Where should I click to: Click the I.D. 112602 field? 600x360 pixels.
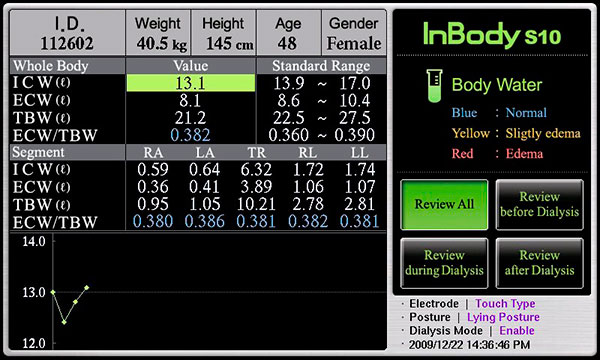point(67,33)
